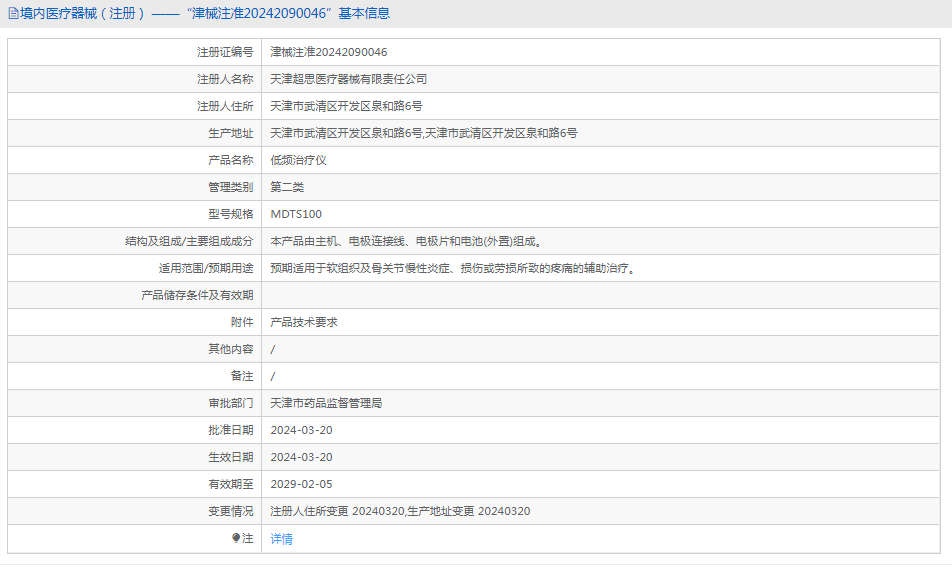Click the 审批部门 label

(x=231, y=403)
